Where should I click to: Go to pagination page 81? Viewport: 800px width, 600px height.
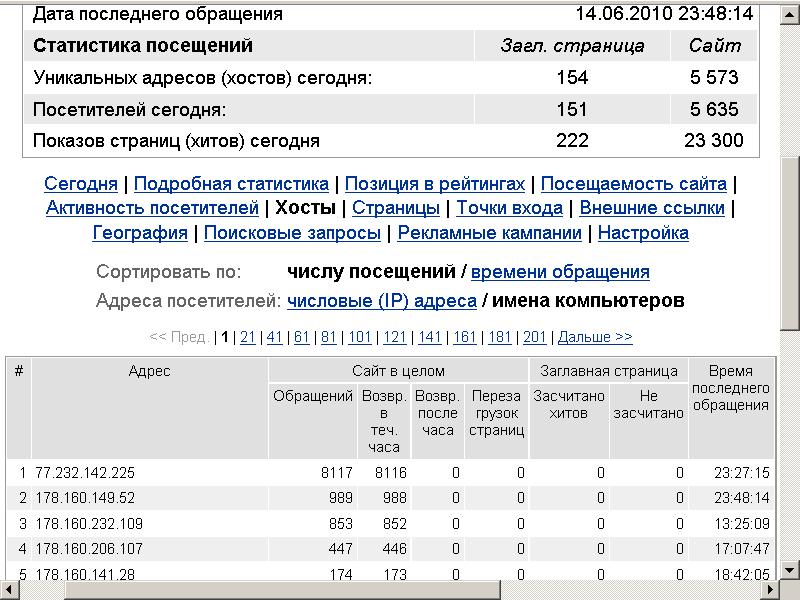pyautogui.click(x=329, y=337)
